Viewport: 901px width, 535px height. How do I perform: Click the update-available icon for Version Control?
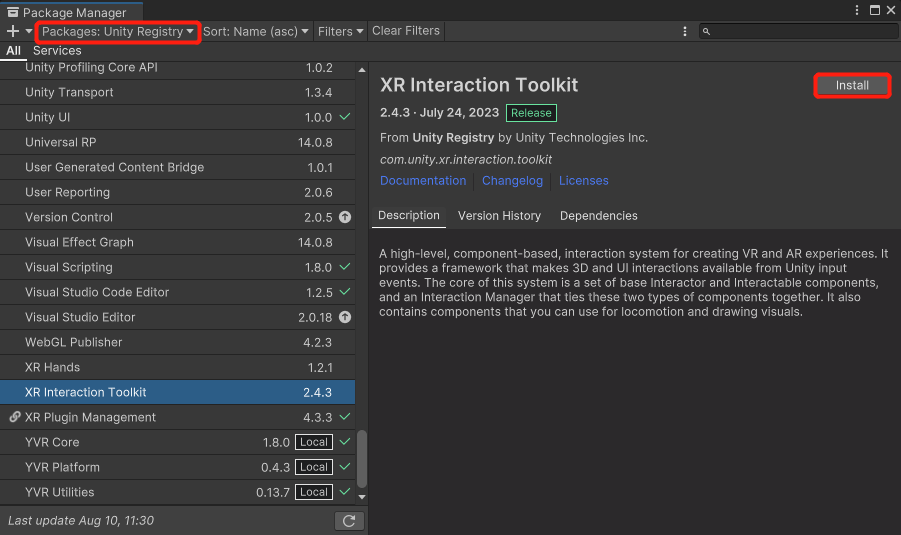pos(345,217)
